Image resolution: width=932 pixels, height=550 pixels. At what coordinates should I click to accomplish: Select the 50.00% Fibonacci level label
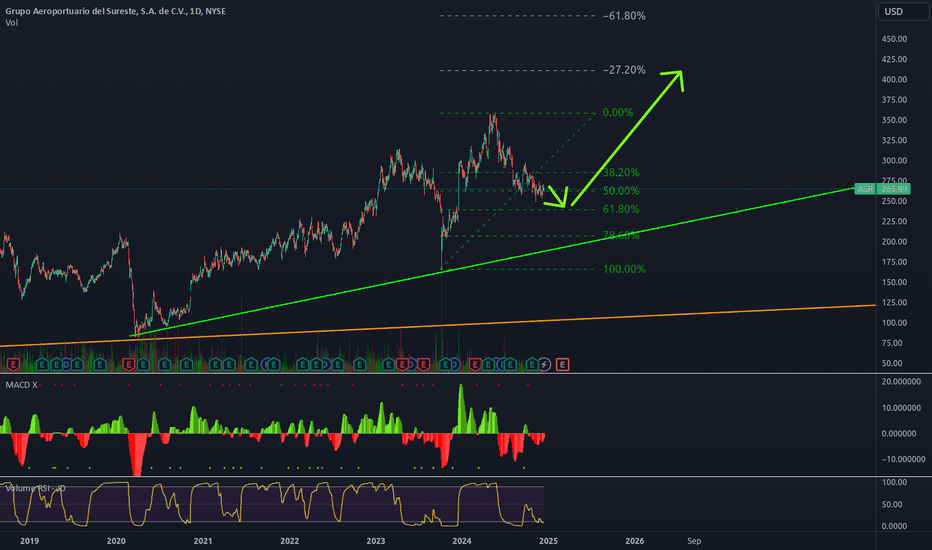(x=621, y=191)
